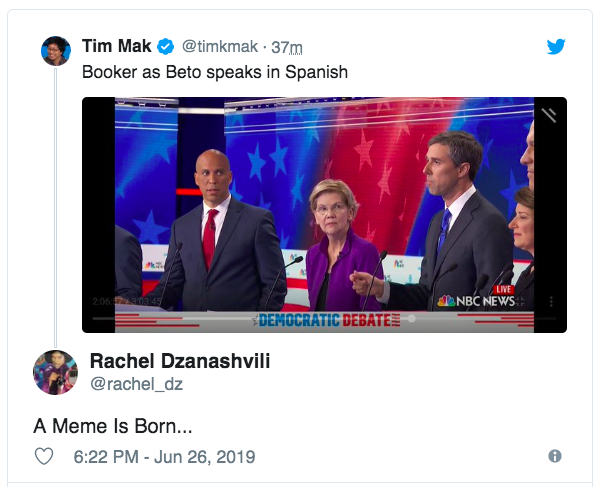The width and height of the screenshot is (600, 487).
Task: Open Rachel Dzanashvili's name link
Action: 180,361
